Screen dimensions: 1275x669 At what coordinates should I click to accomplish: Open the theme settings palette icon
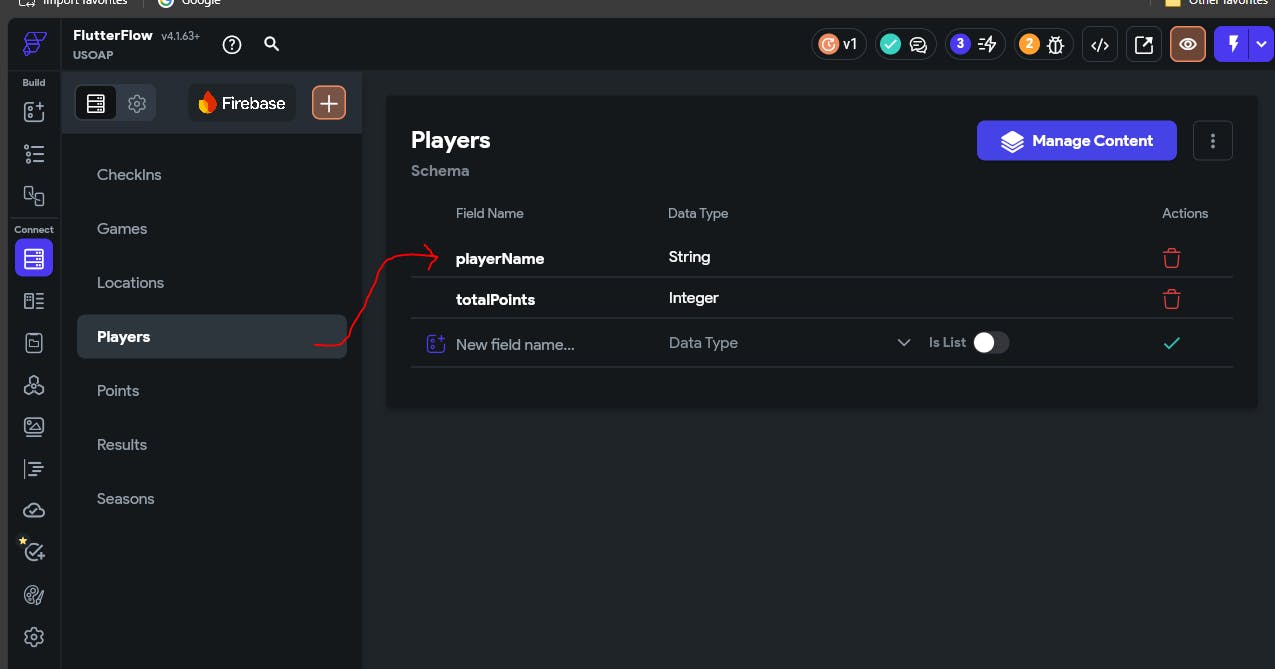tap(34, 595)
